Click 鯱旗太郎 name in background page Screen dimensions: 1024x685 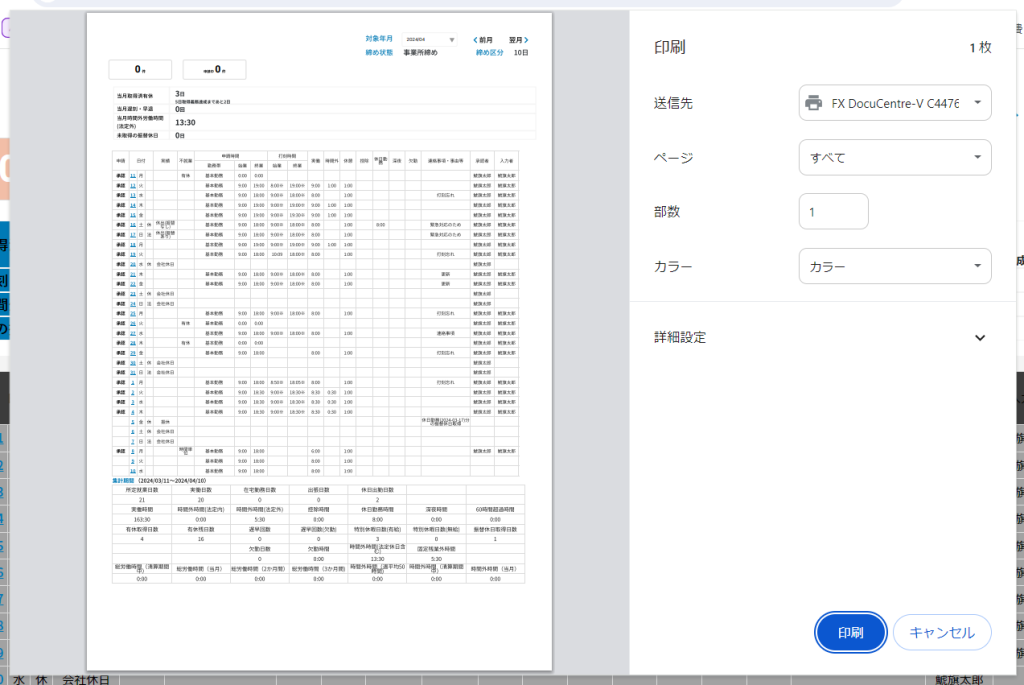coord(959,680)
